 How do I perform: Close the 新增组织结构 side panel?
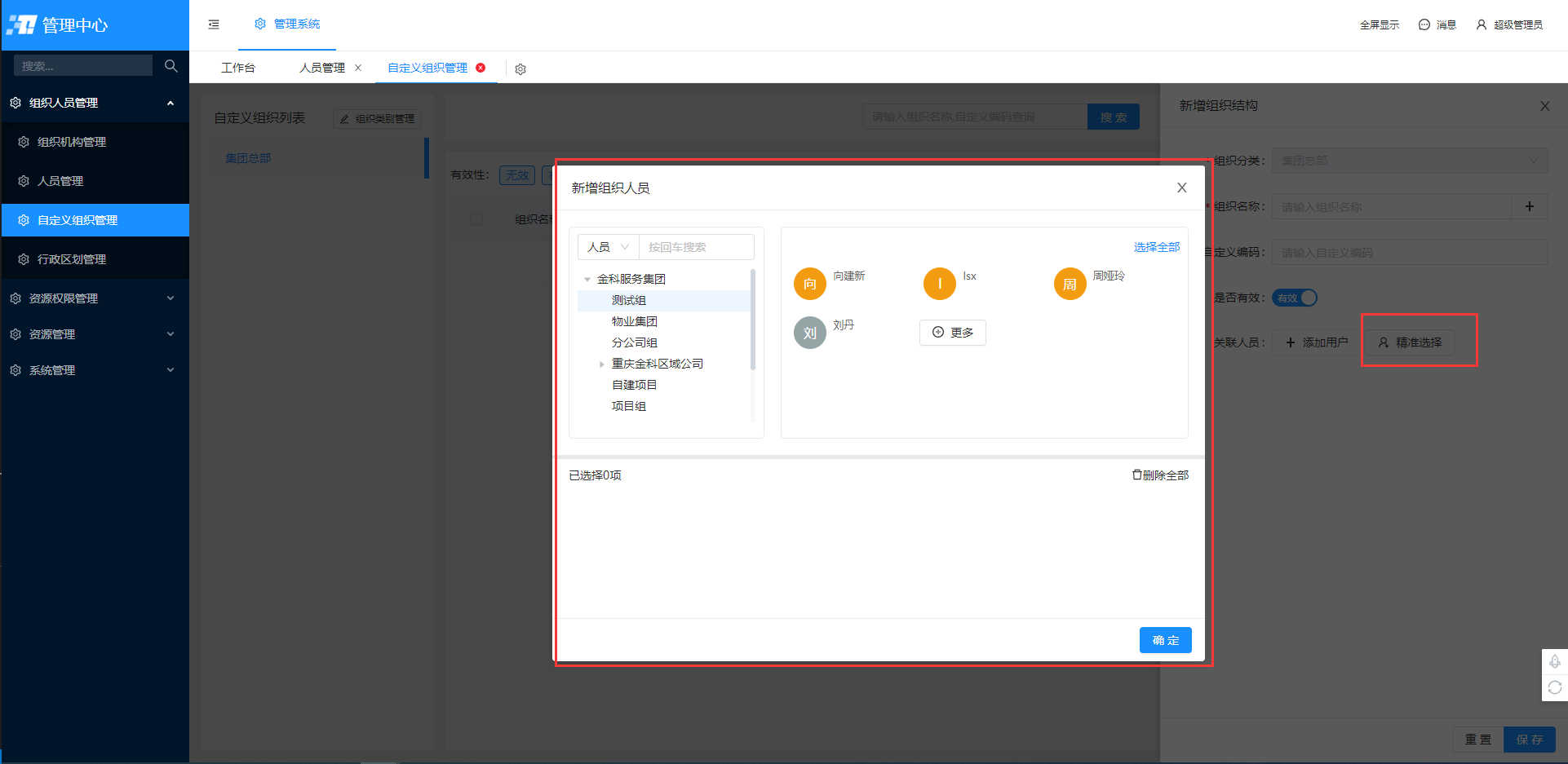point(1544,106)
